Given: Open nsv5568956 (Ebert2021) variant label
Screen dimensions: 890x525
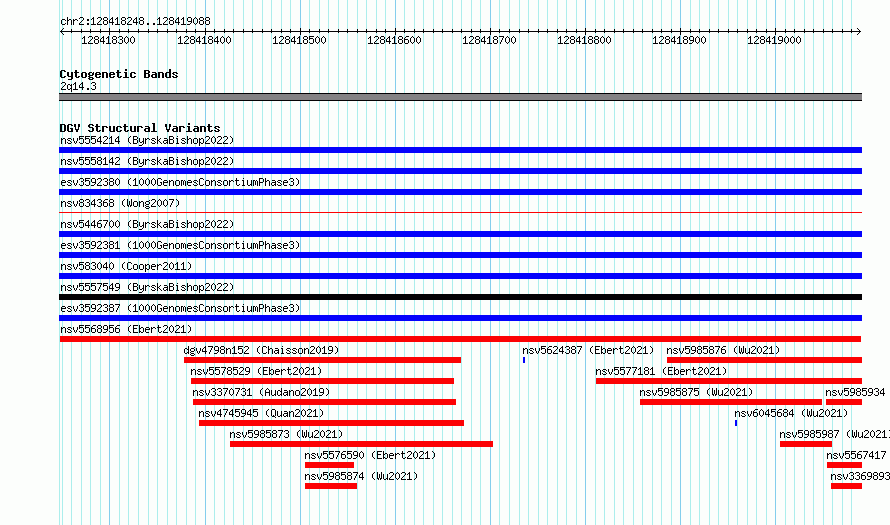Looking at the screenshot, I should 126,329.
